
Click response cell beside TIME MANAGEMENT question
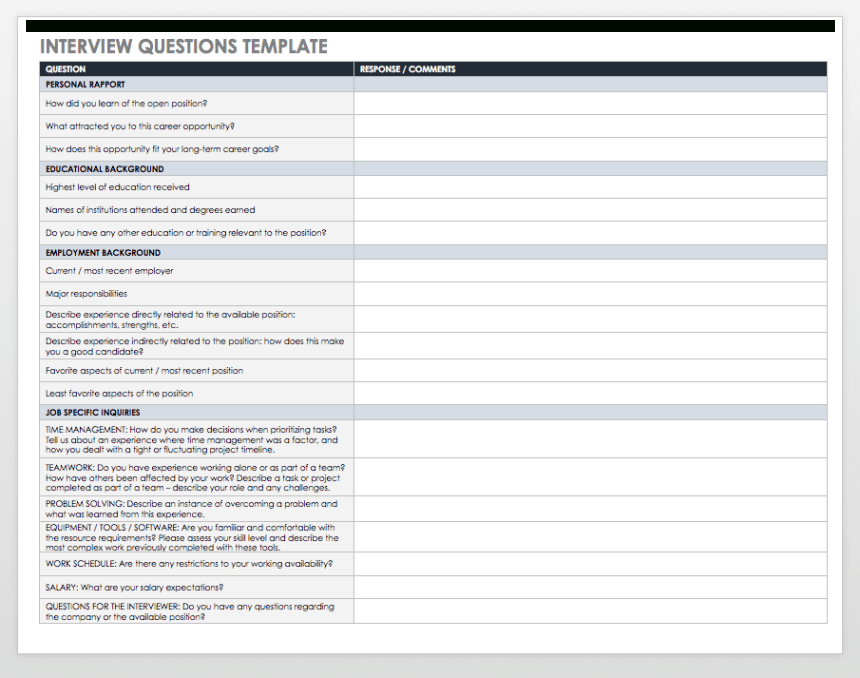click(590, 439)
